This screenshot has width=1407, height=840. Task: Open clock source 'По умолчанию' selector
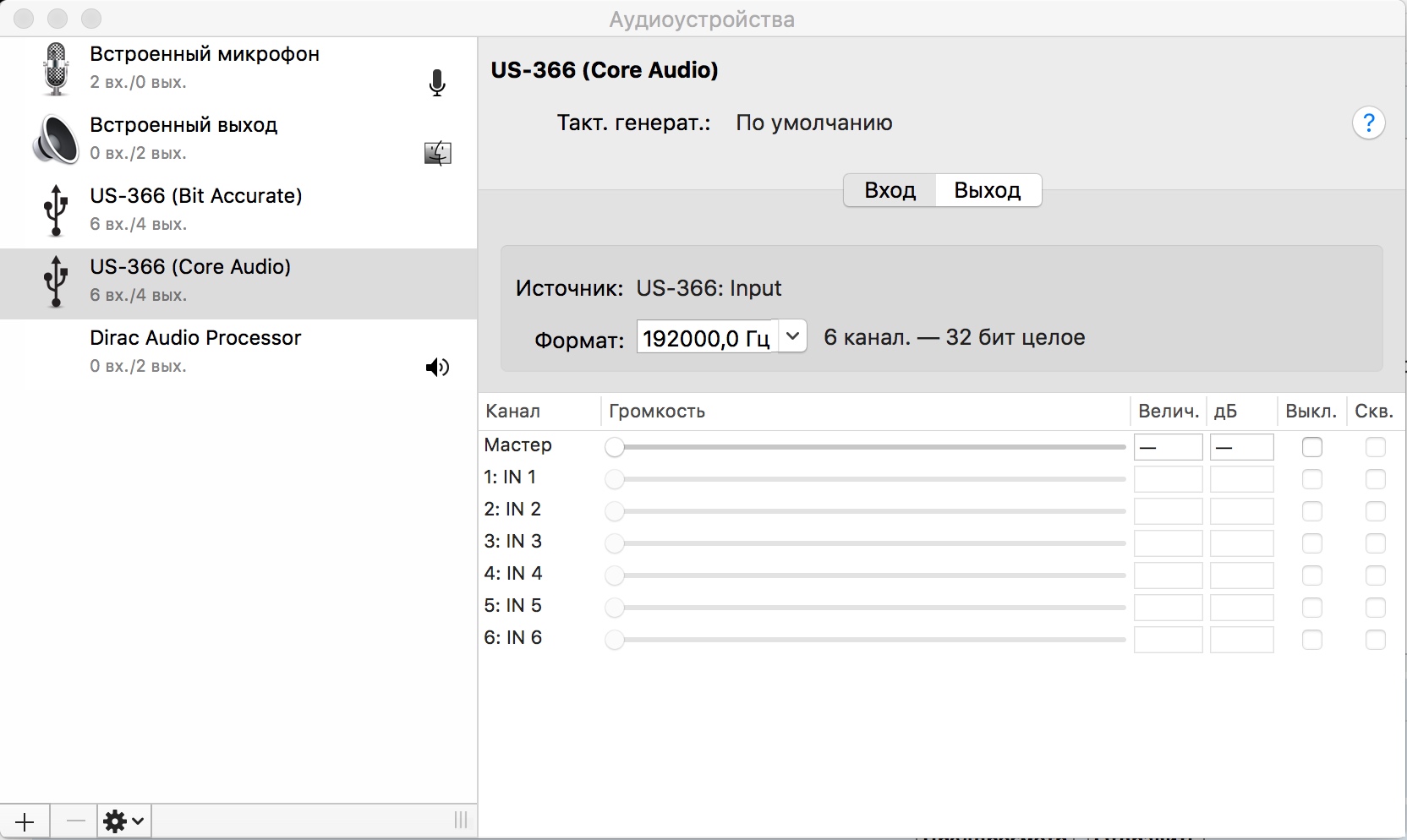click(x=813, y=123)
